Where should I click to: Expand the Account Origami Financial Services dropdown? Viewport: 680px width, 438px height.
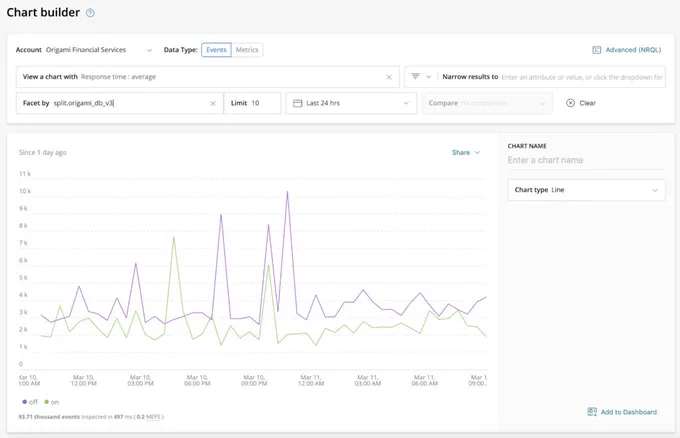tap(149, 50)
